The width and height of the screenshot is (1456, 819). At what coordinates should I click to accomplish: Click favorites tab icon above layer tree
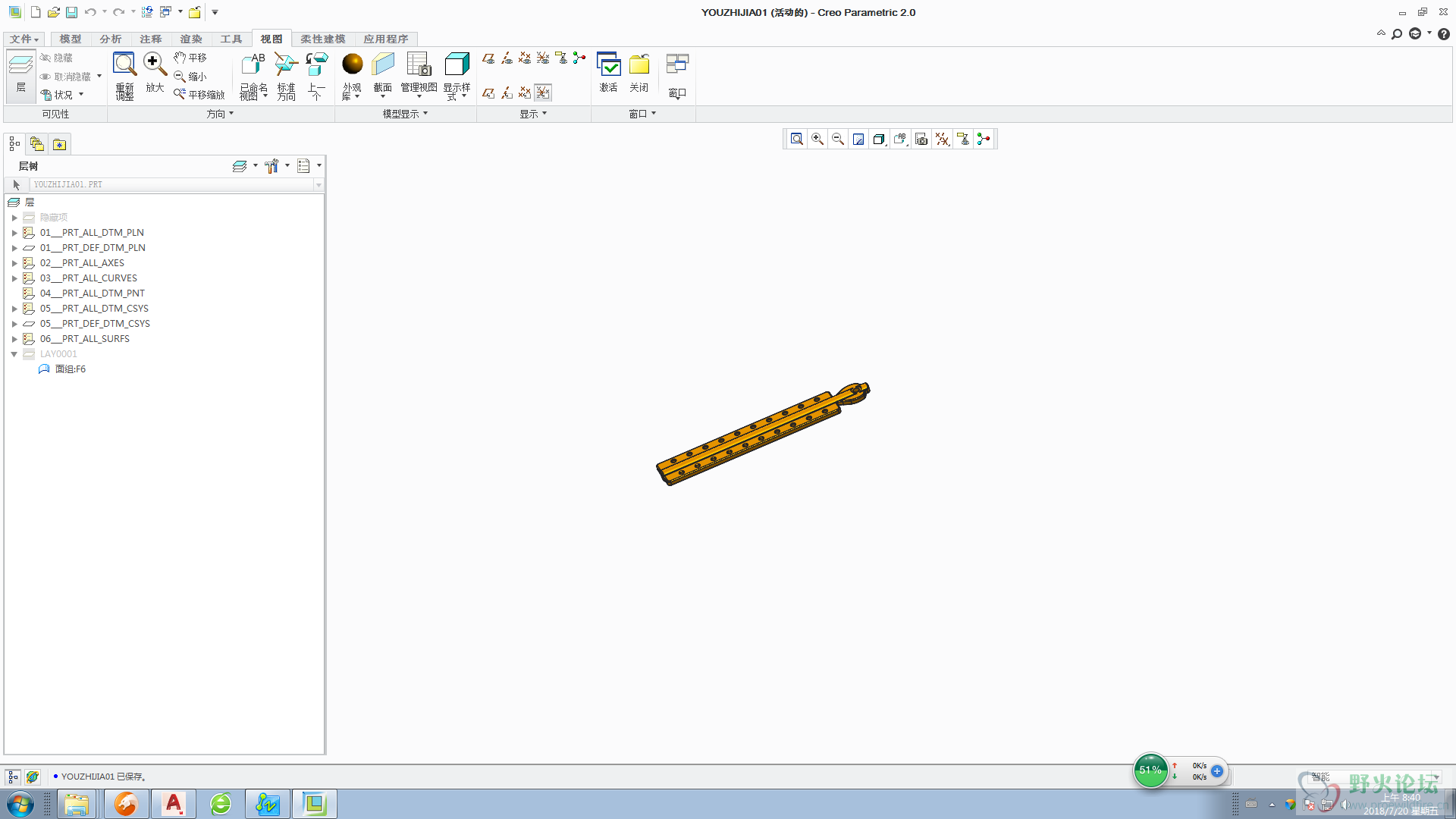coord(59,143)
